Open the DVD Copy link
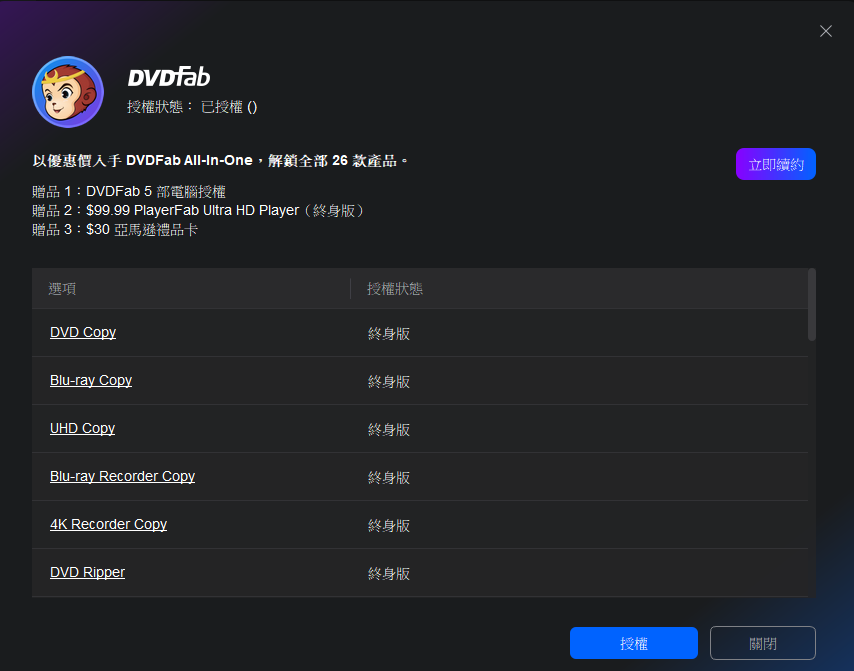The height and width of the screenshot is (671, 854). coord(83,332)
